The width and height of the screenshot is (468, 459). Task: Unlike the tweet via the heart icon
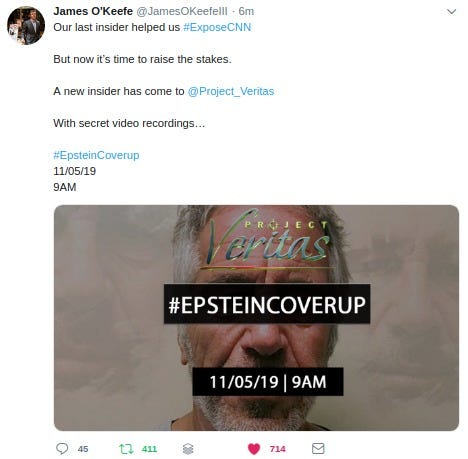click(x=254, y=449)
